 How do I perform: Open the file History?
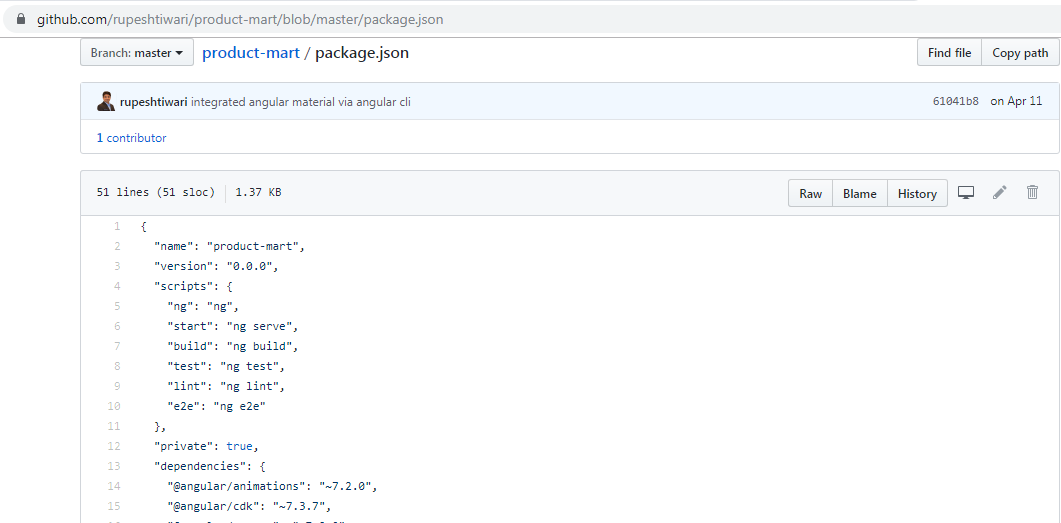click(x=917, y=194)
